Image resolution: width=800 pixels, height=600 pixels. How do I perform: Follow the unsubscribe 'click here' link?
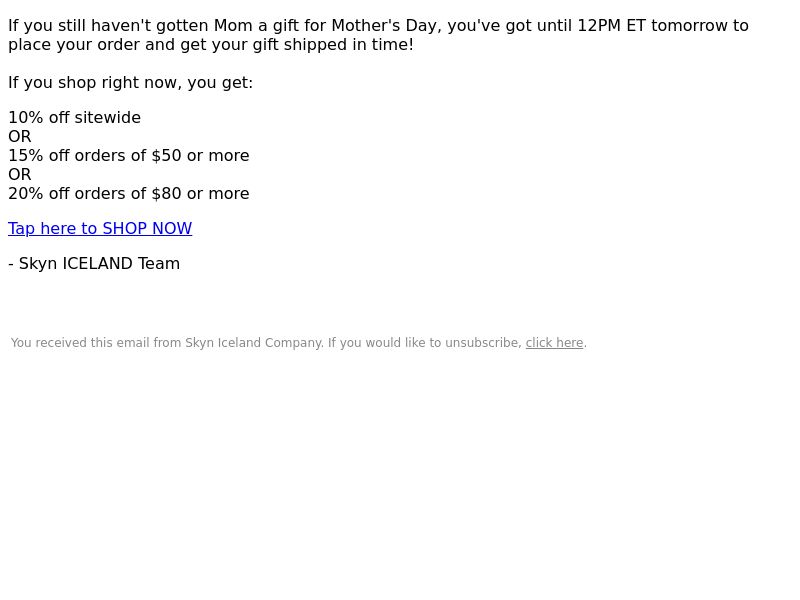click(555, 343)
